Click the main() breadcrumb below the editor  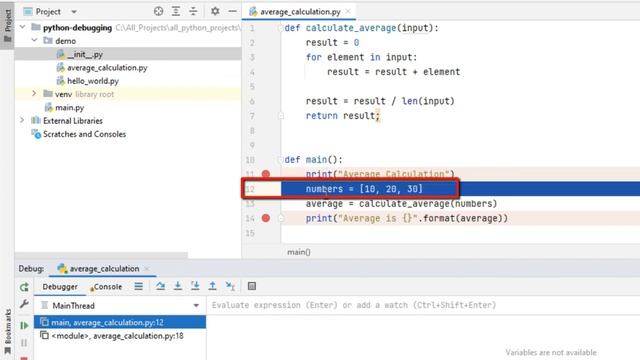299,252
